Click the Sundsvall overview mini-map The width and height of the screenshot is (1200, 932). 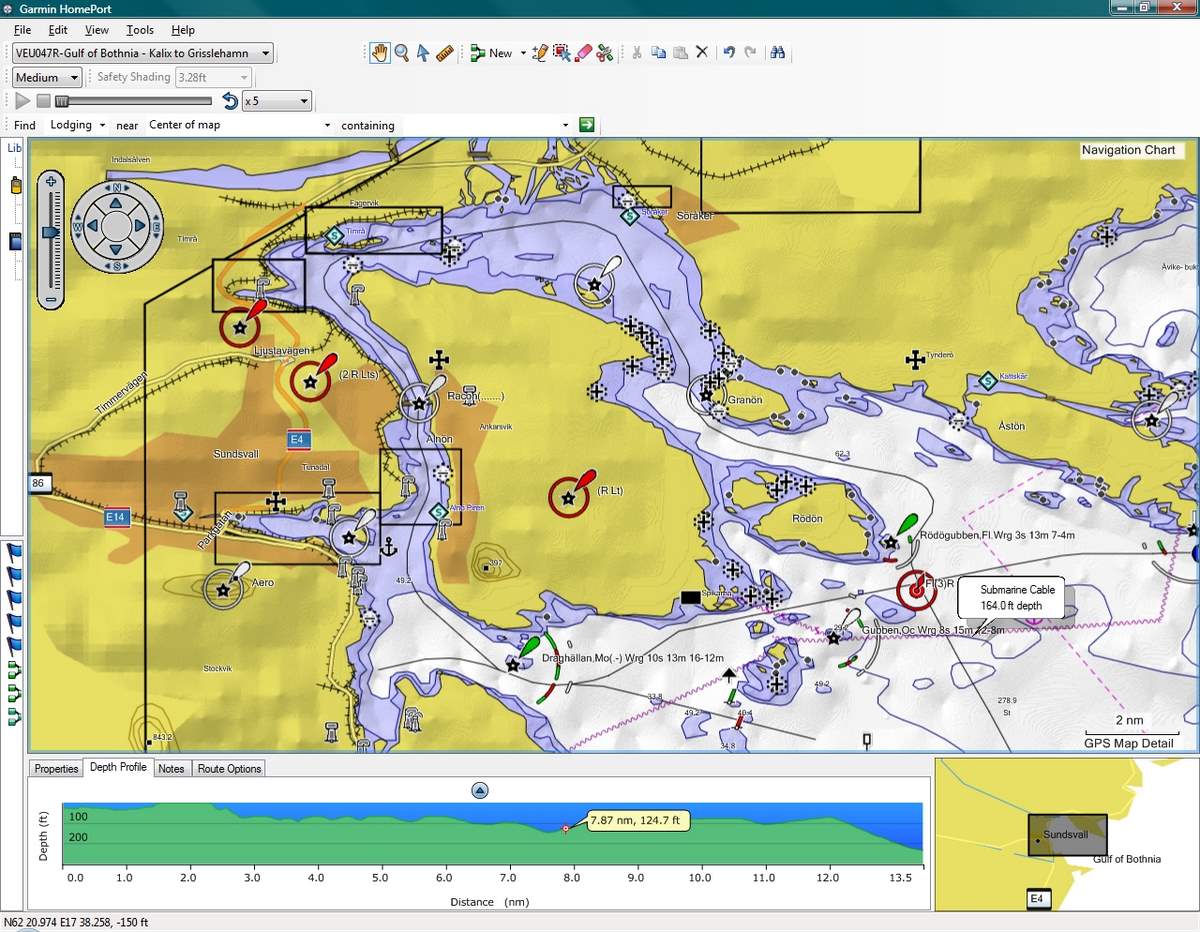click(x=1067, y=834)
